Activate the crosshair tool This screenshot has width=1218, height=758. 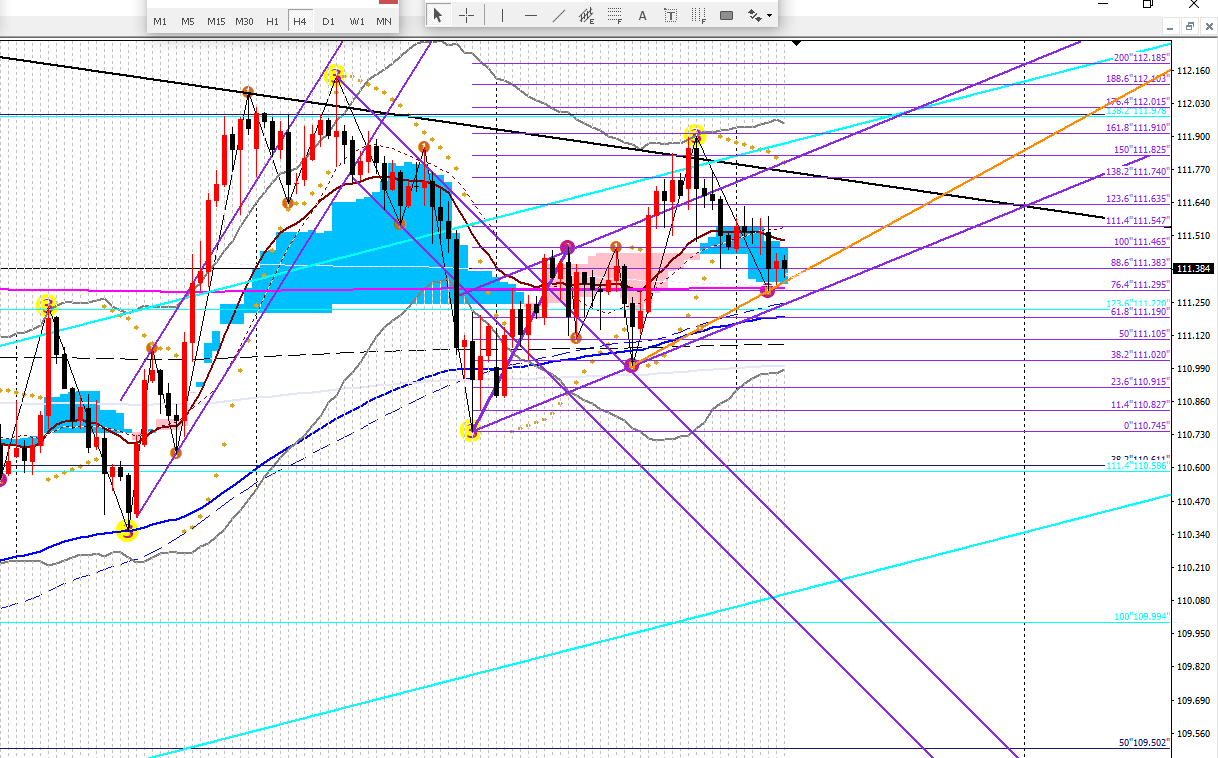click(x=466, y=15)
